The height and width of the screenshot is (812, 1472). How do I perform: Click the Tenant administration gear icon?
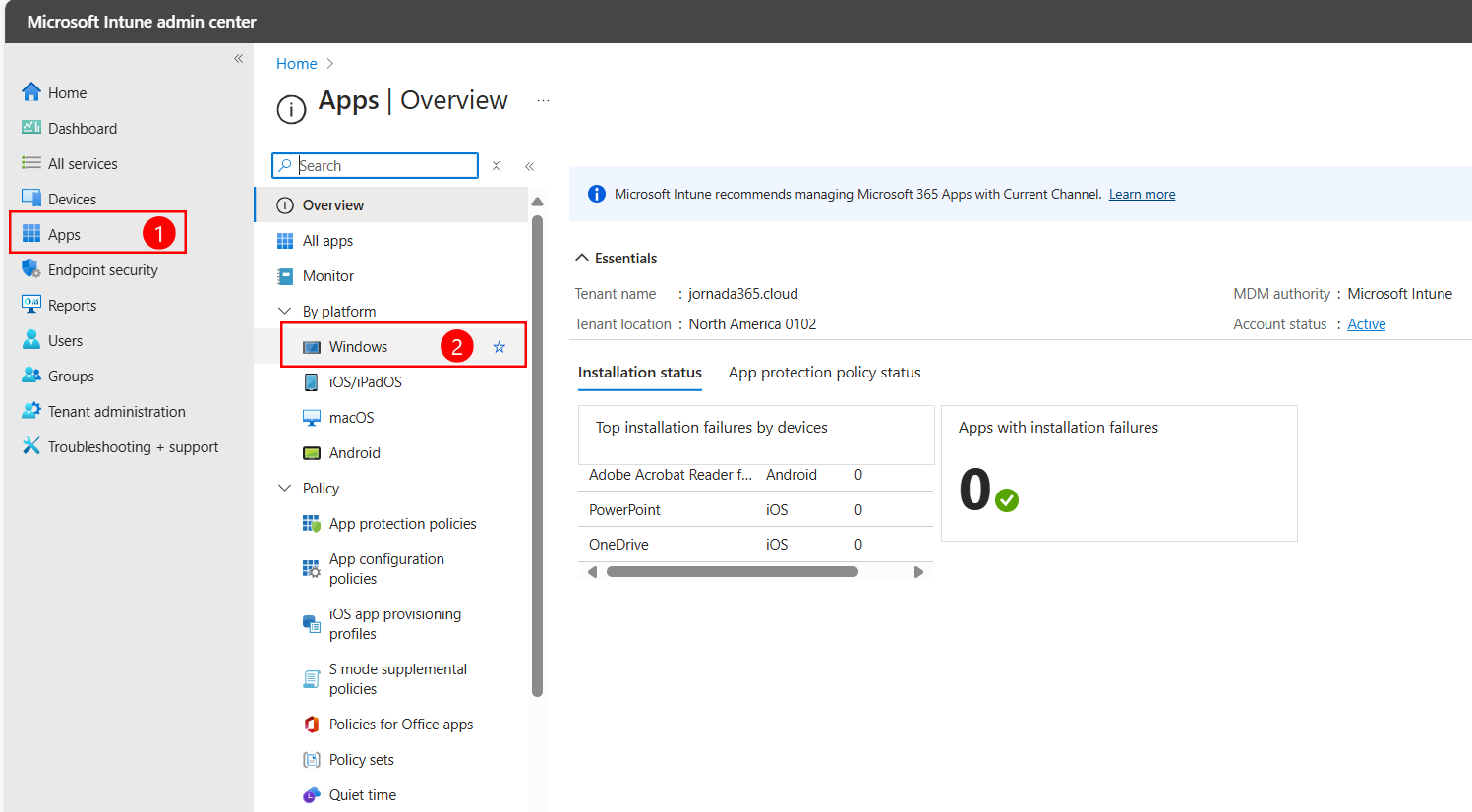coord(31,411)
